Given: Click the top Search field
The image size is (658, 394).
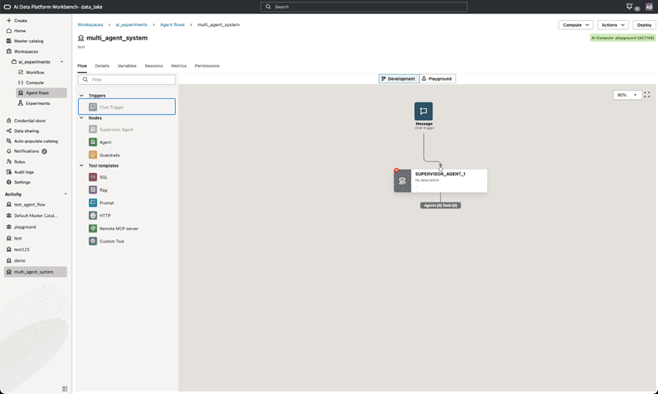Looking at the screenshot, I should coord(363,7).
